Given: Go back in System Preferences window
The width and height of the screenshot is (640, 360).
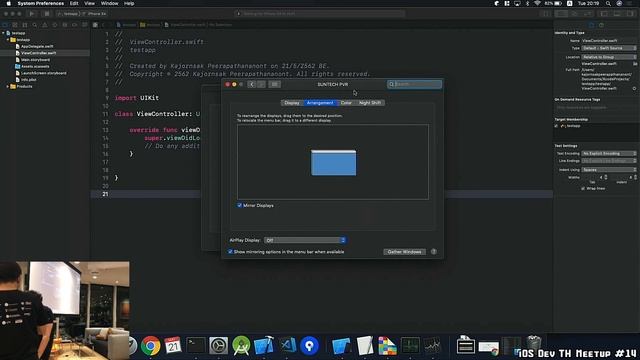Looking at the screenshot, I should point(251,84).
